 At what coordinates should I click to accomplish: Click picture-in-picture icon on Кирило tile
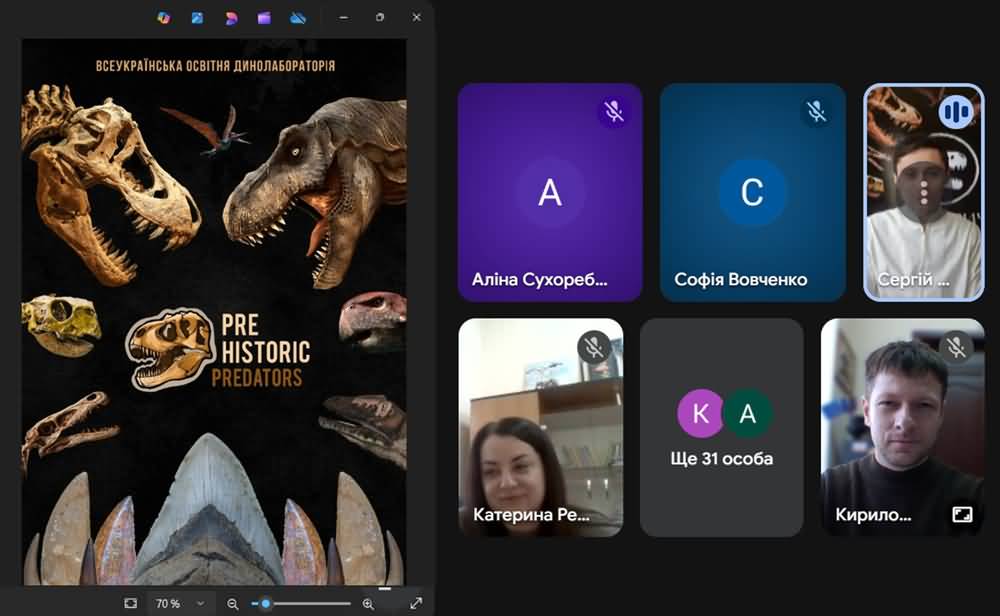962,514
